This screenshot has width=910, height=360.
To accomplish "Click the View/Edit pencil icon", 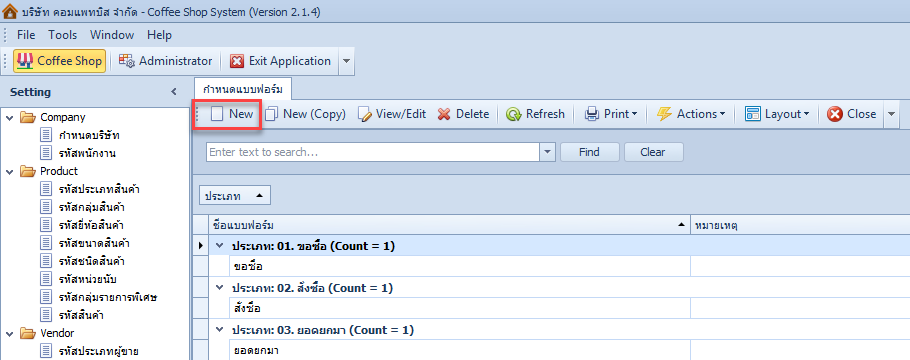I will click(364, 114).
